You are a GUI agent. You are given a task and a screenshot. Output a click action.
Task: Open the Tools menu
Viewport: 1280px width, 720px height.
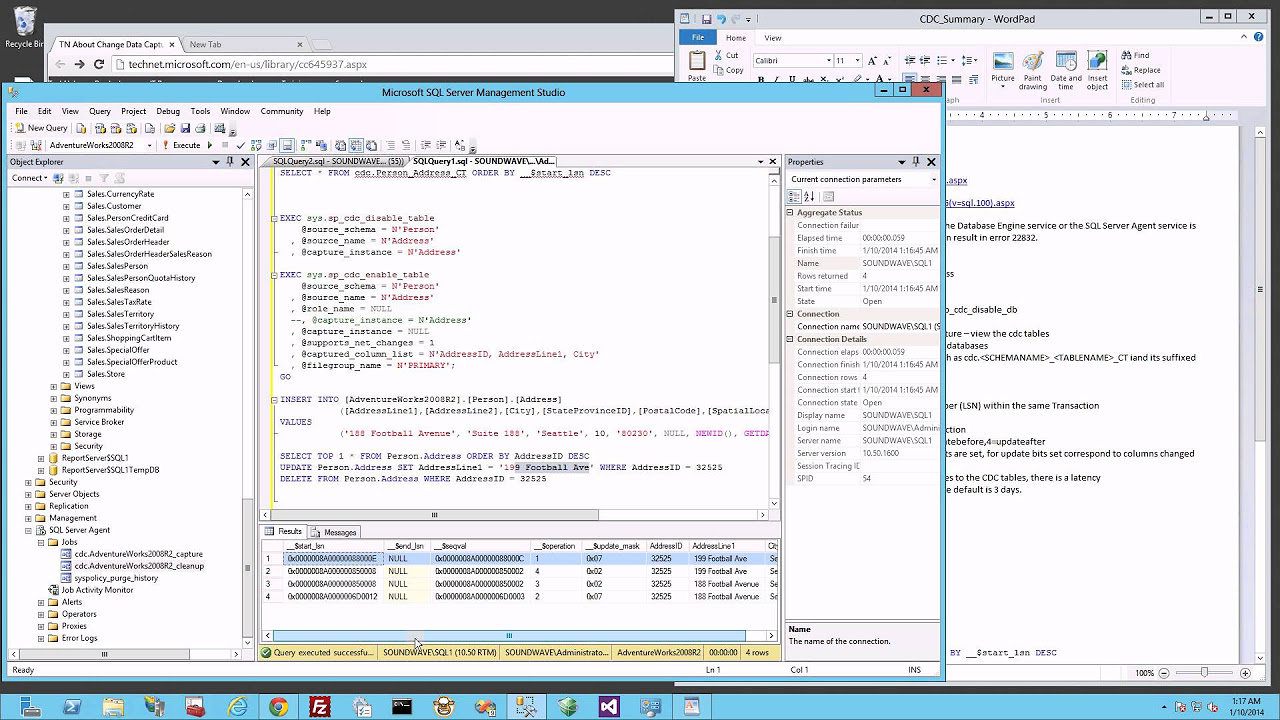(200, 111)
